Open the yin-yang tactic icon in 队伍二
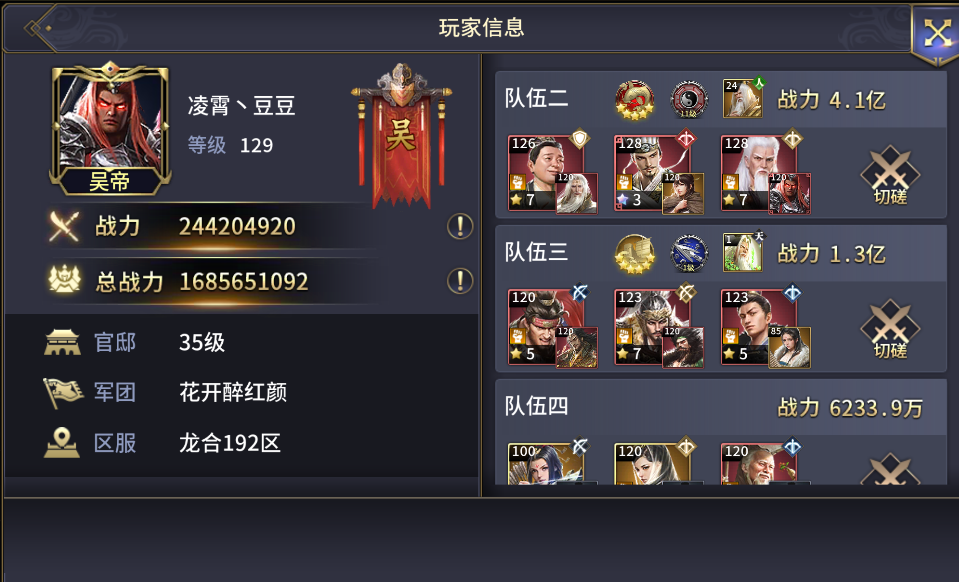This screenshot has width=959, height=582. 689,99
